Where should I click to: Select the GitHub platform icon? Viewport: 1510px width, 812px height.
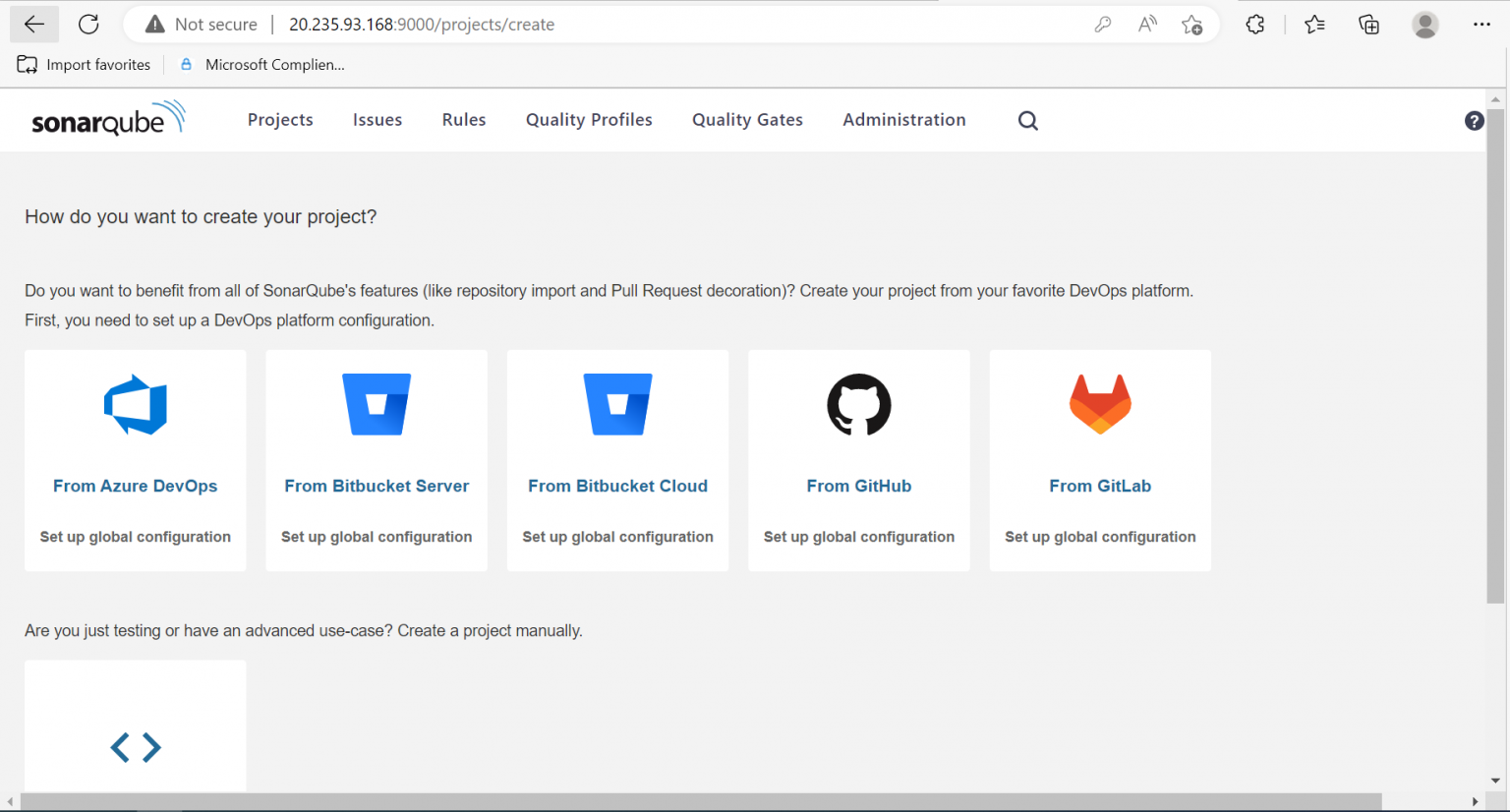pyautogui.click(x=858, y=404)
